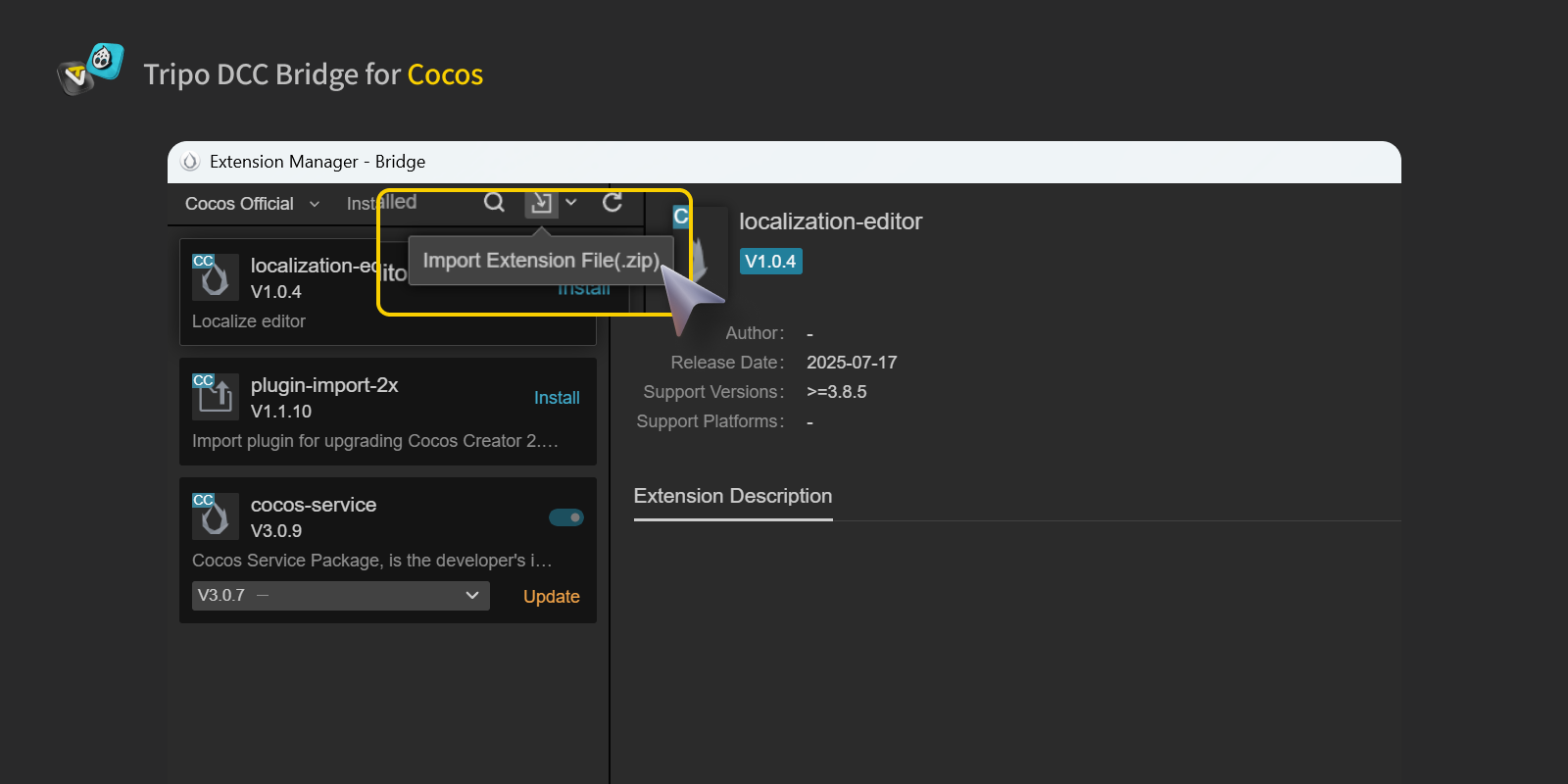The width and height of the screenshot is (1568, 784).
Task: Install the plugin-import-2x extension
Action: [557, 398]
